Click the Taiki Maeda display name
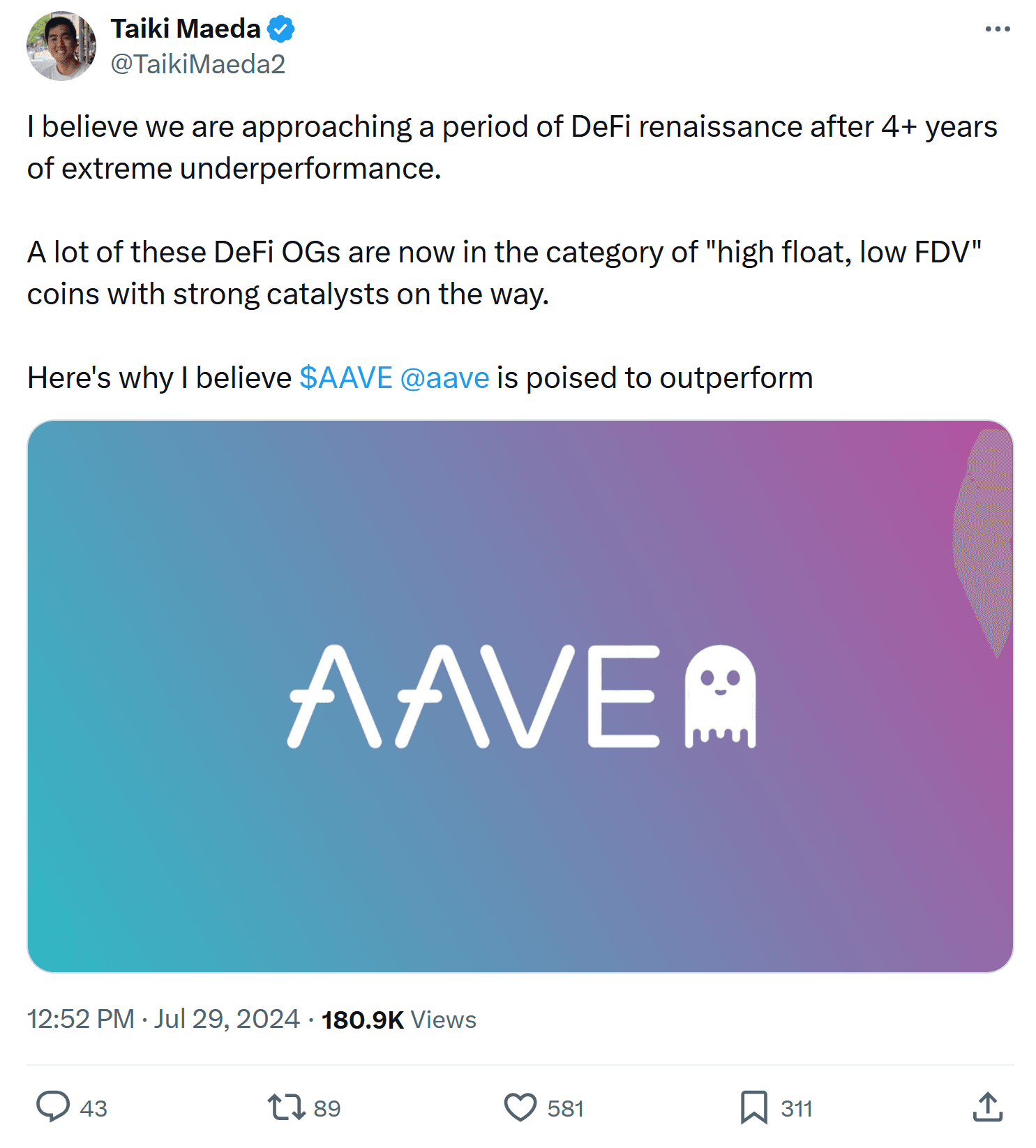The height and width of the screenshot is (1148, 1036). [x=186, y=29]
